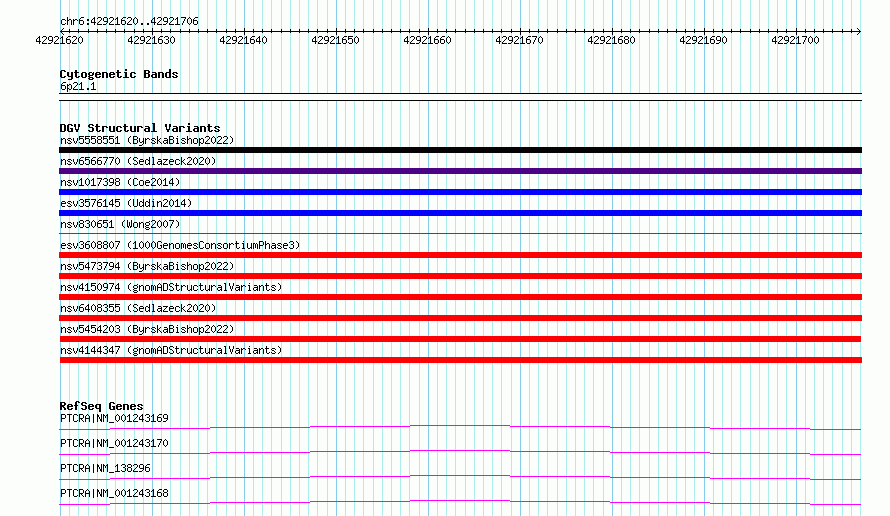The height and width of the screenshot is (516, 890).
Task: Open transcript PTCRA|NM_001243170 label
Action: (x=114, y=443)
